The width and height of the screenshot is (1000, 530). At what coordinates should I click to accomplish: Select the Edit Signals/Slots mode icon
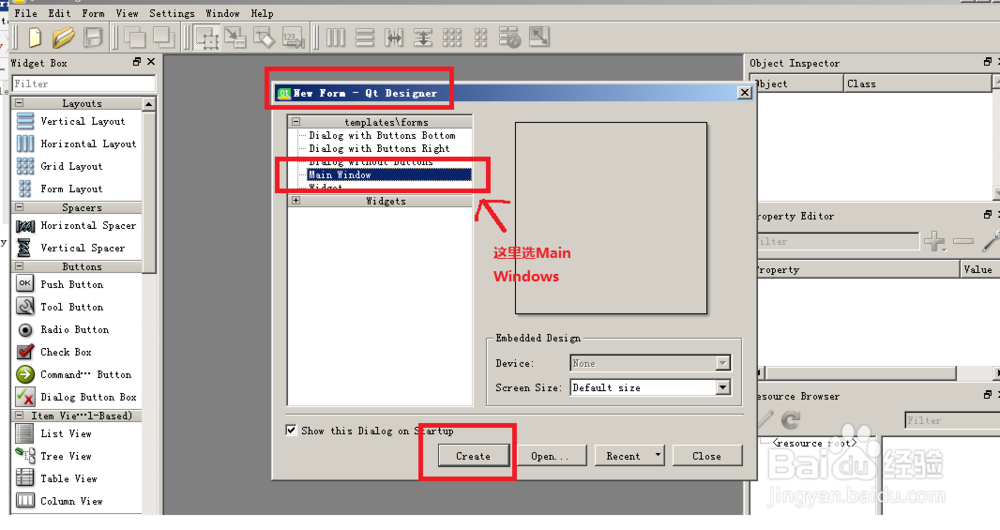click(235, 38)
